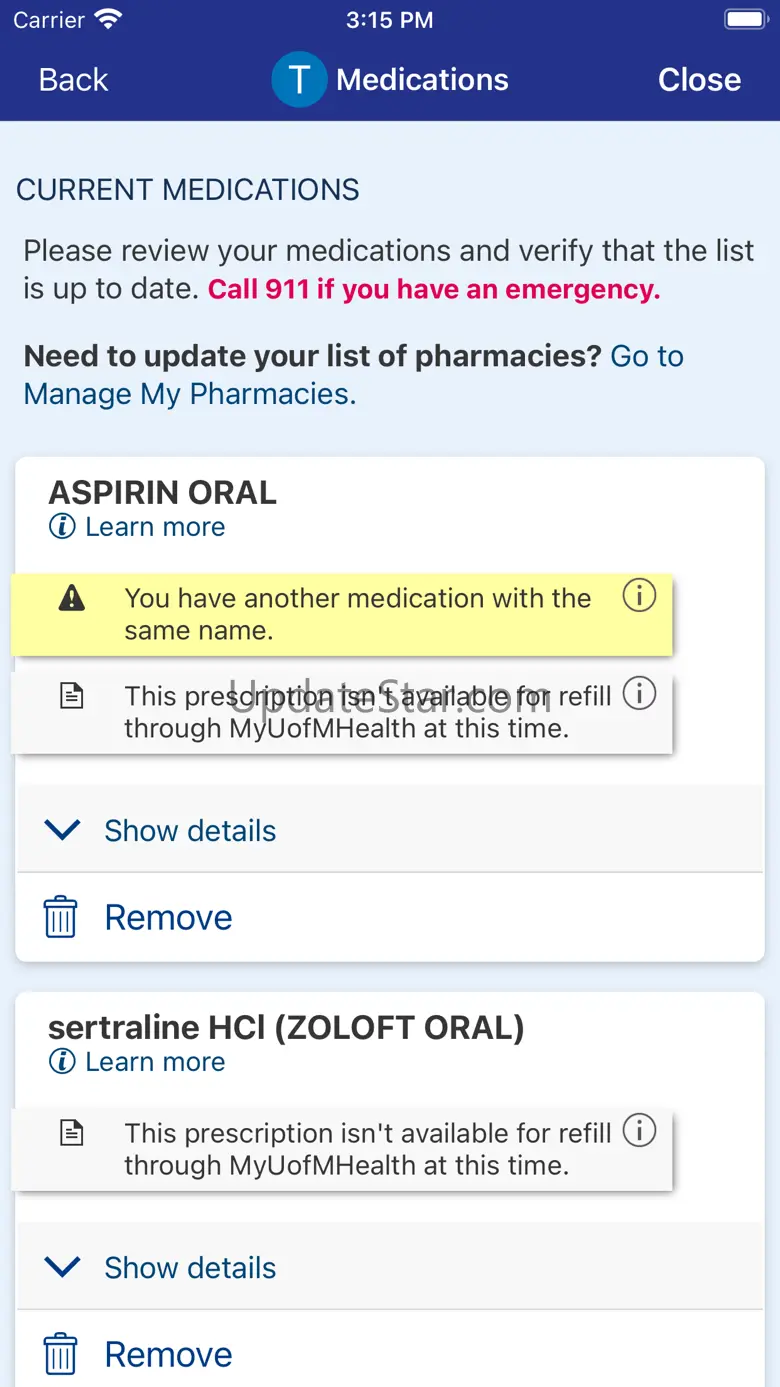Tap info icon on Aspirin refill notice
The height and width of the screenshot is (1387, 780).
tap(639, 693)
